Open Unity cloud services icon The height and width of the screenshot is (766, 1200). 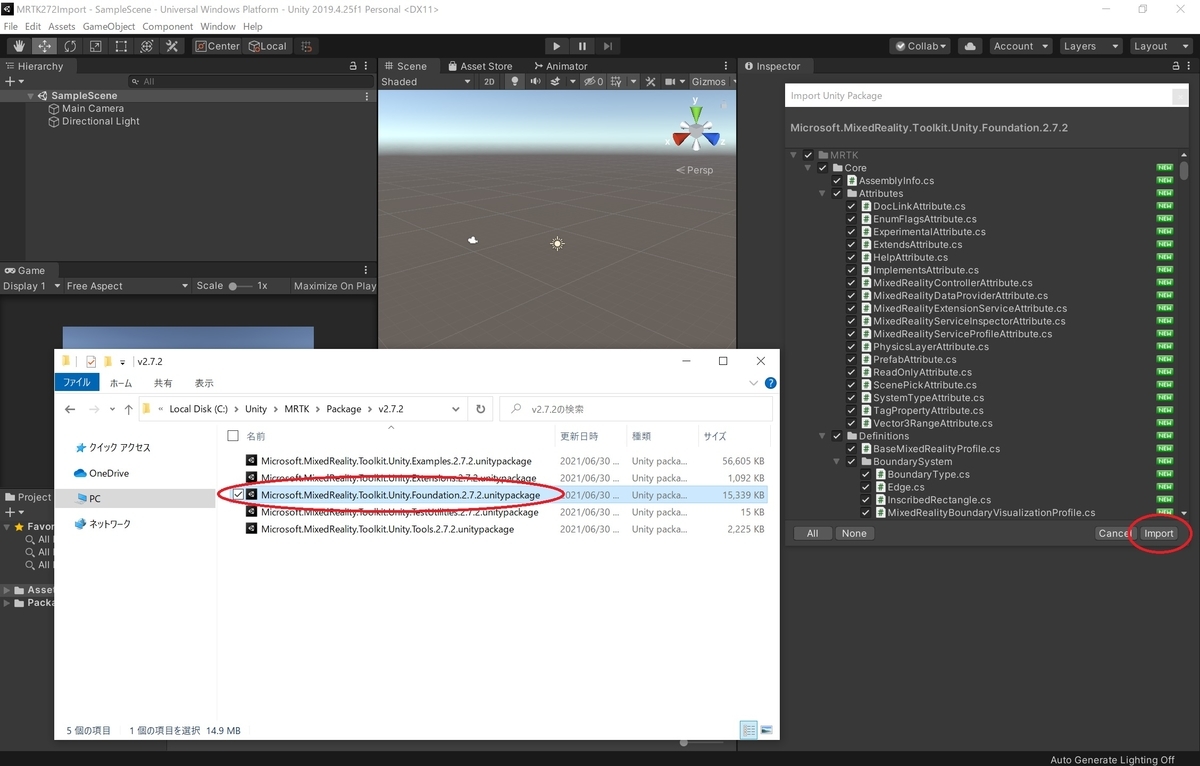(969, 46)
